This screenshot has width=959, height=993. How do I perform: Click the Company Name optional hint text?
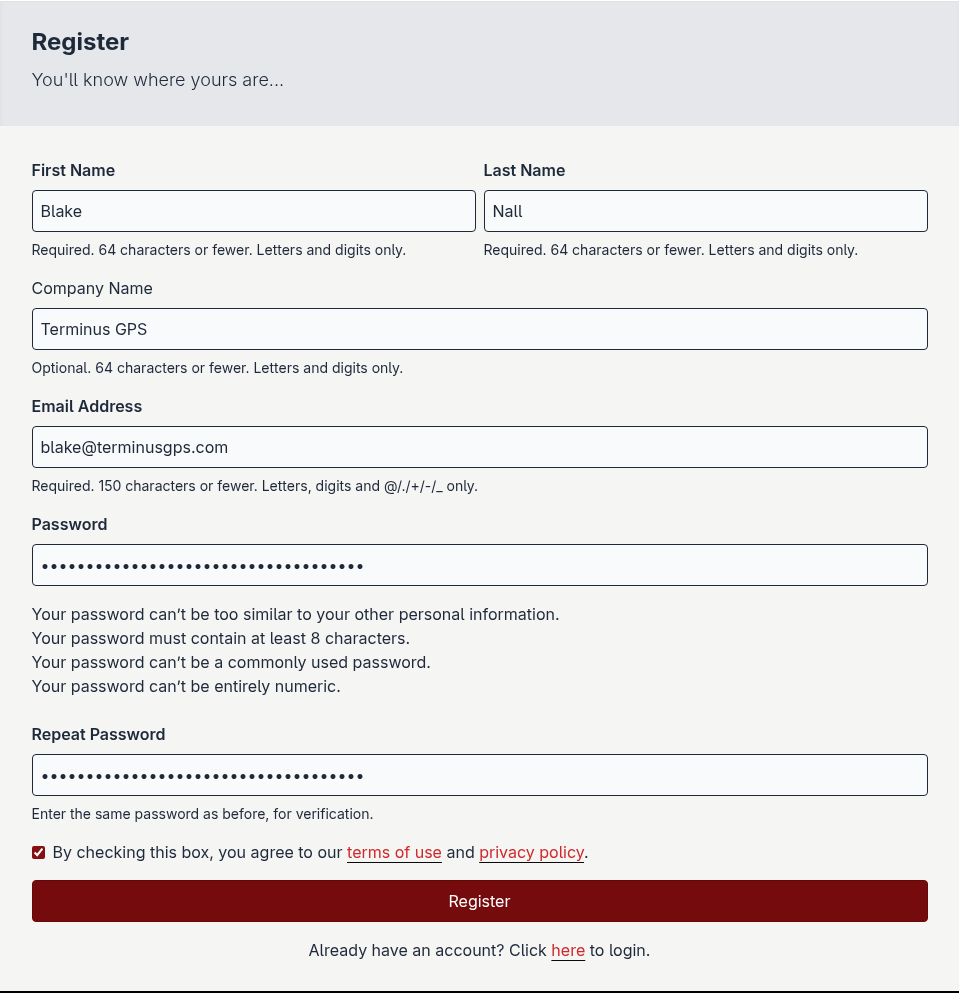[216, 367]
